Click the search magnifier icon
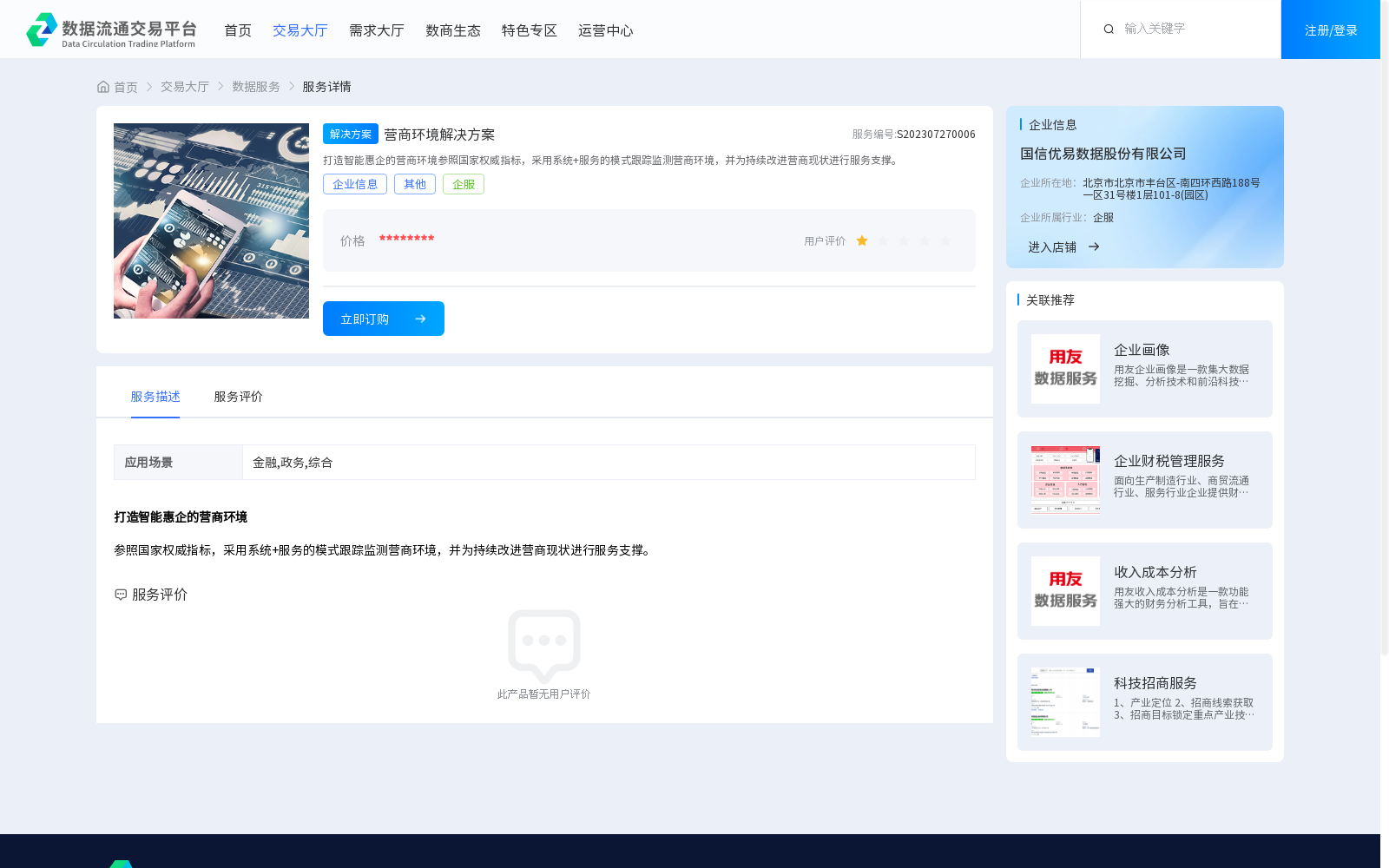The image size is (1389, 868). 1109,30
